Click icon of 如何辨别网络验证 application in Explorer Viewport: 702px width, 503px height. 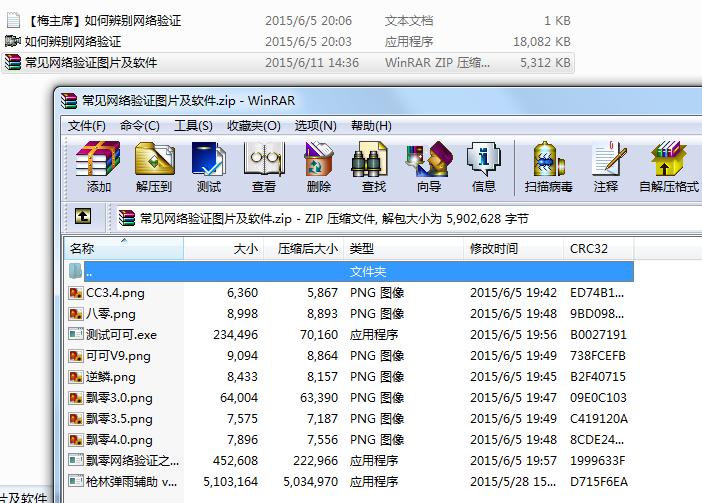point(13,41)
